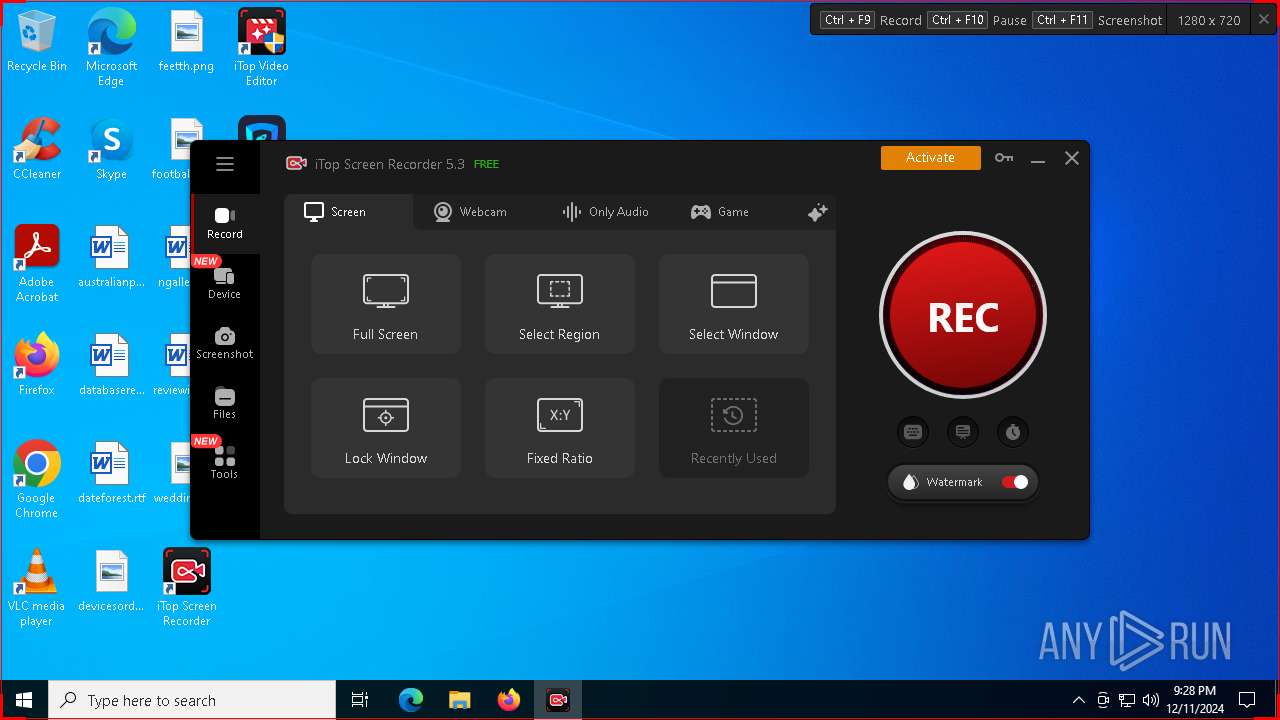The height and width of the screenshot is (720, 1280).
Task: Select the devicesord... image file on desktop
Action: [x=111, y=582]
